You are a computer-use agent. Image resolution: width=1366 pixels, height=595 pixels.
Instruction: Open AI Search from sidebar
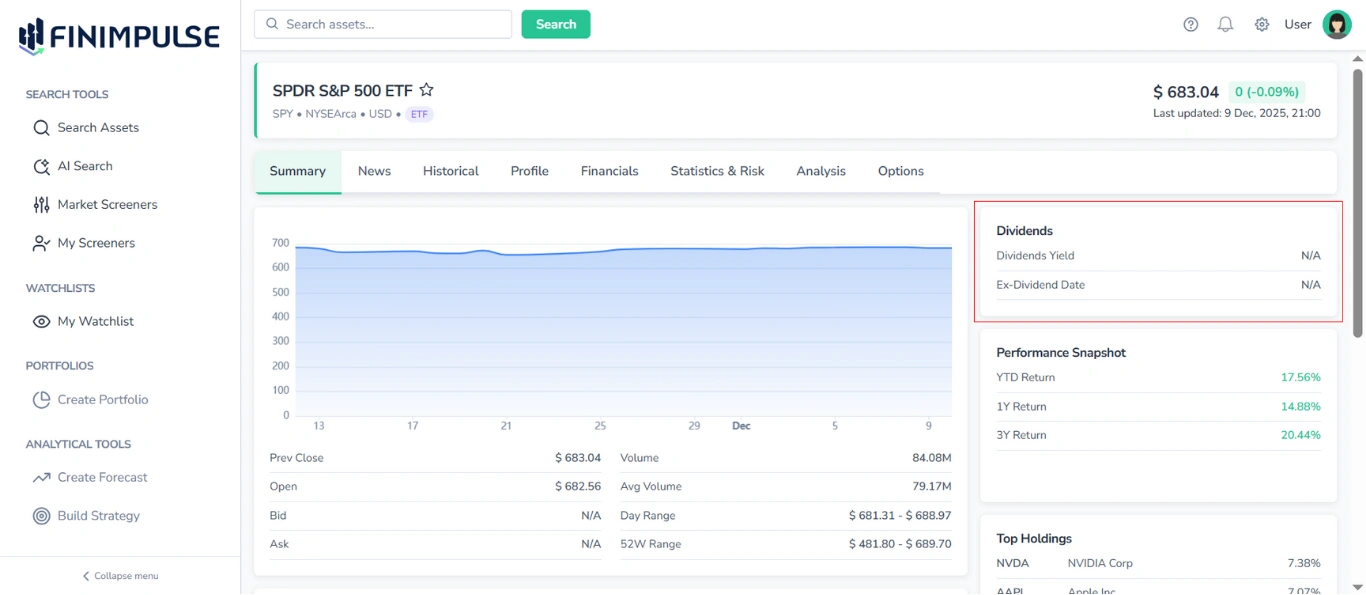(85, 166)
